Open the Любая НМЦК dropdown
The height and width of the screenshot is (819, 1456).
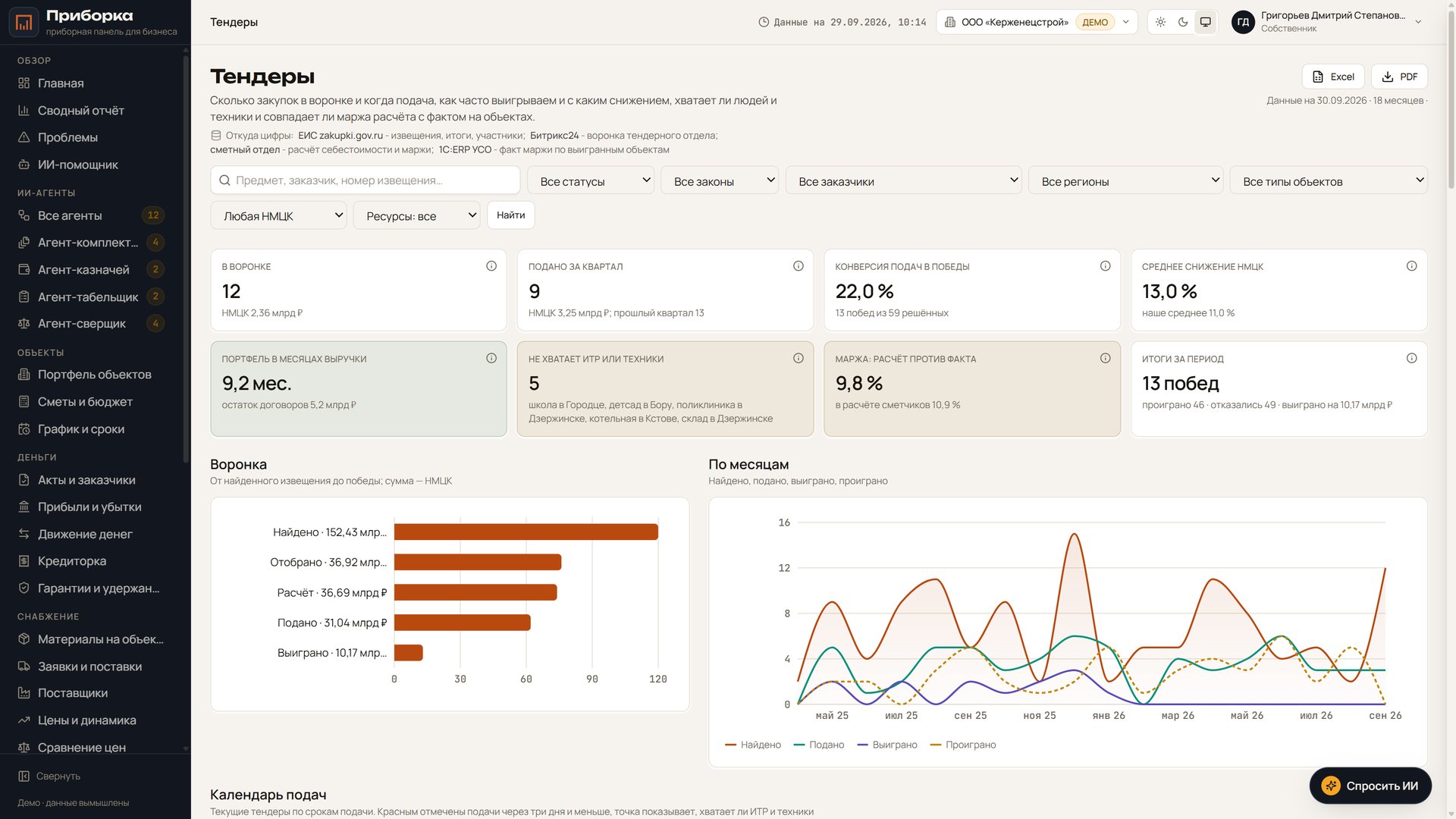[278, 215]
